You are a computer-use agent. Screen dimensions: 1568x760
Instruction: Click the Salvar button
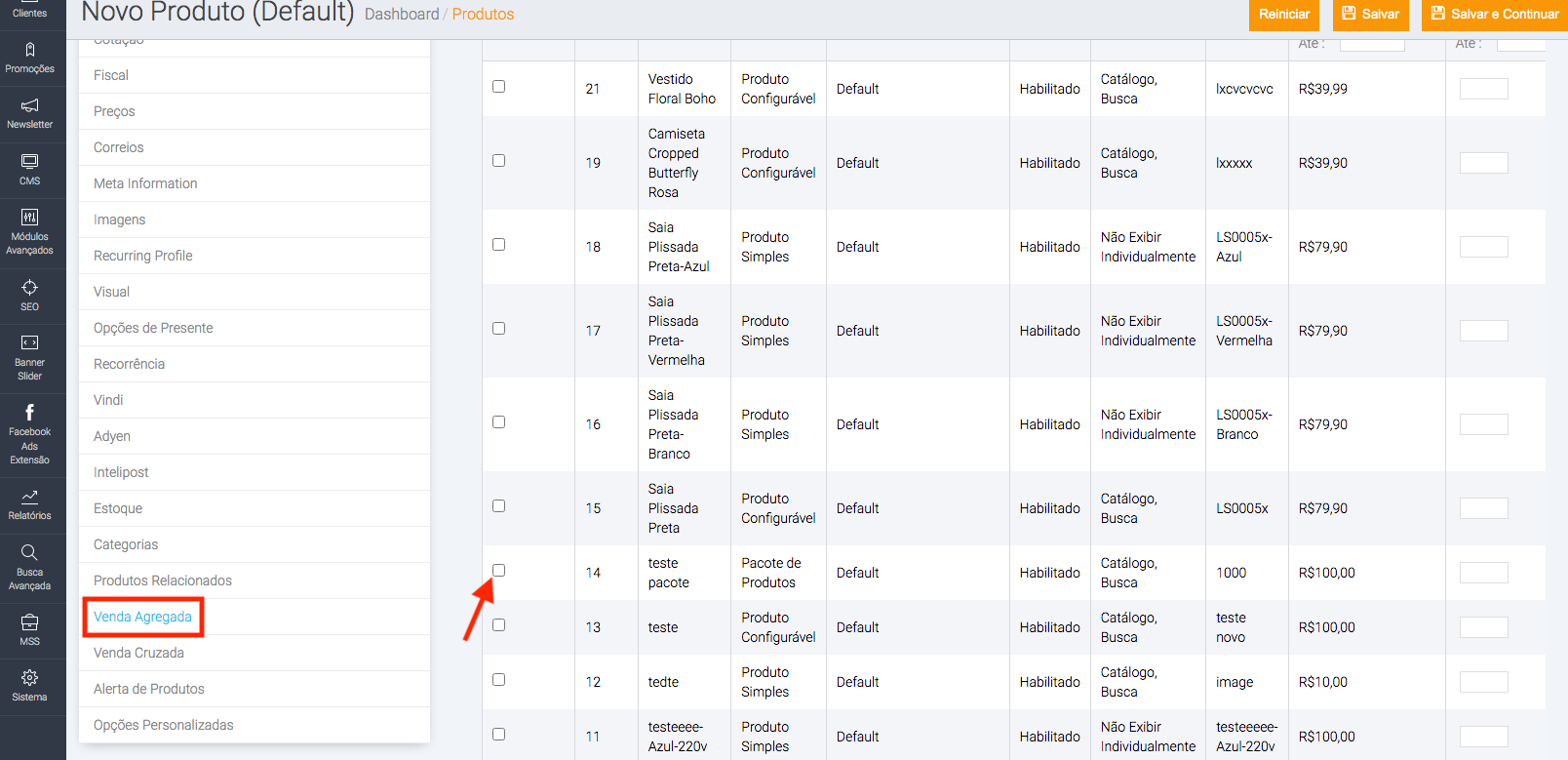tap(1371, 14)
